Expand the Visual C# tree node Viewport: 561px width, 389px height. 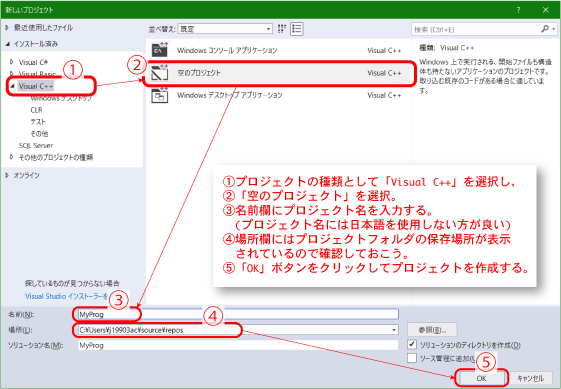(11, 62)
